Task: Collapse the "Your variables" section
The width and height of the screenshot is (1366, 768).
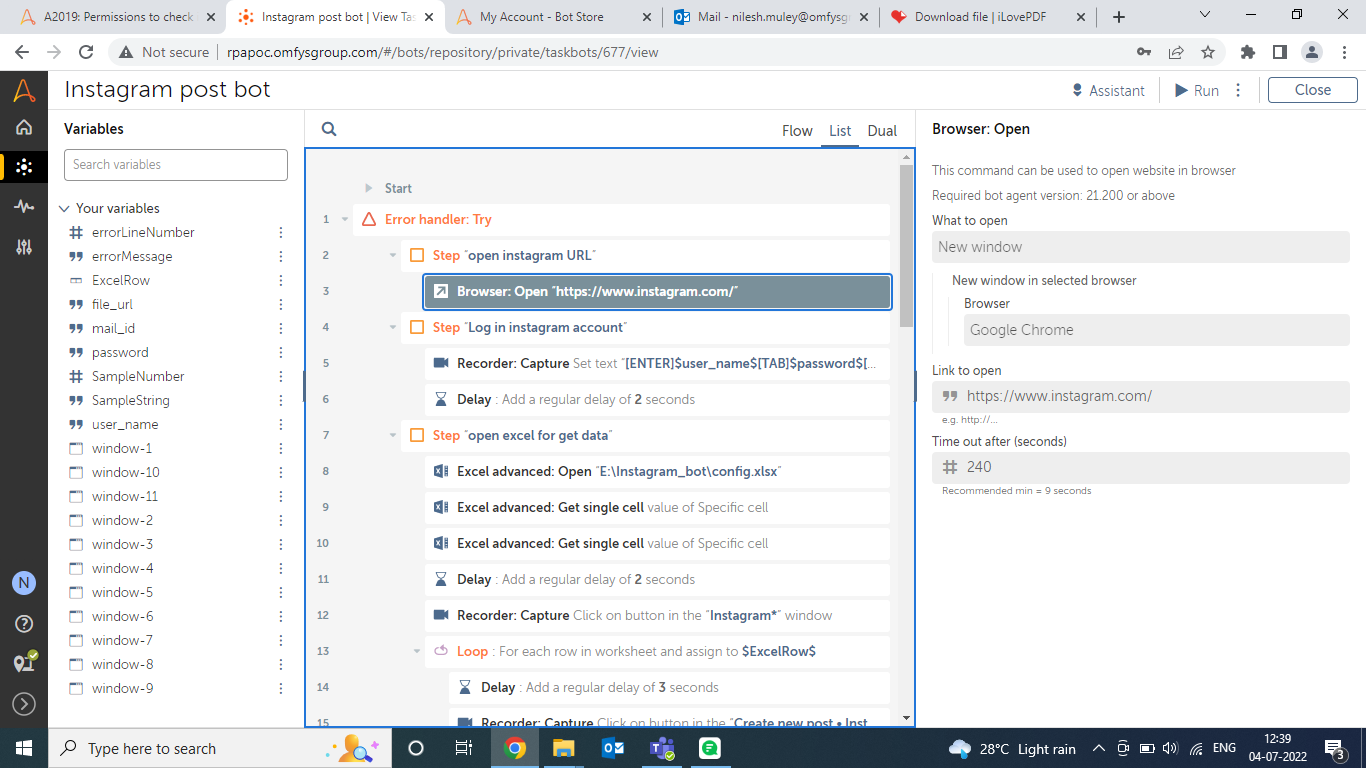Action: pos(64,209)
